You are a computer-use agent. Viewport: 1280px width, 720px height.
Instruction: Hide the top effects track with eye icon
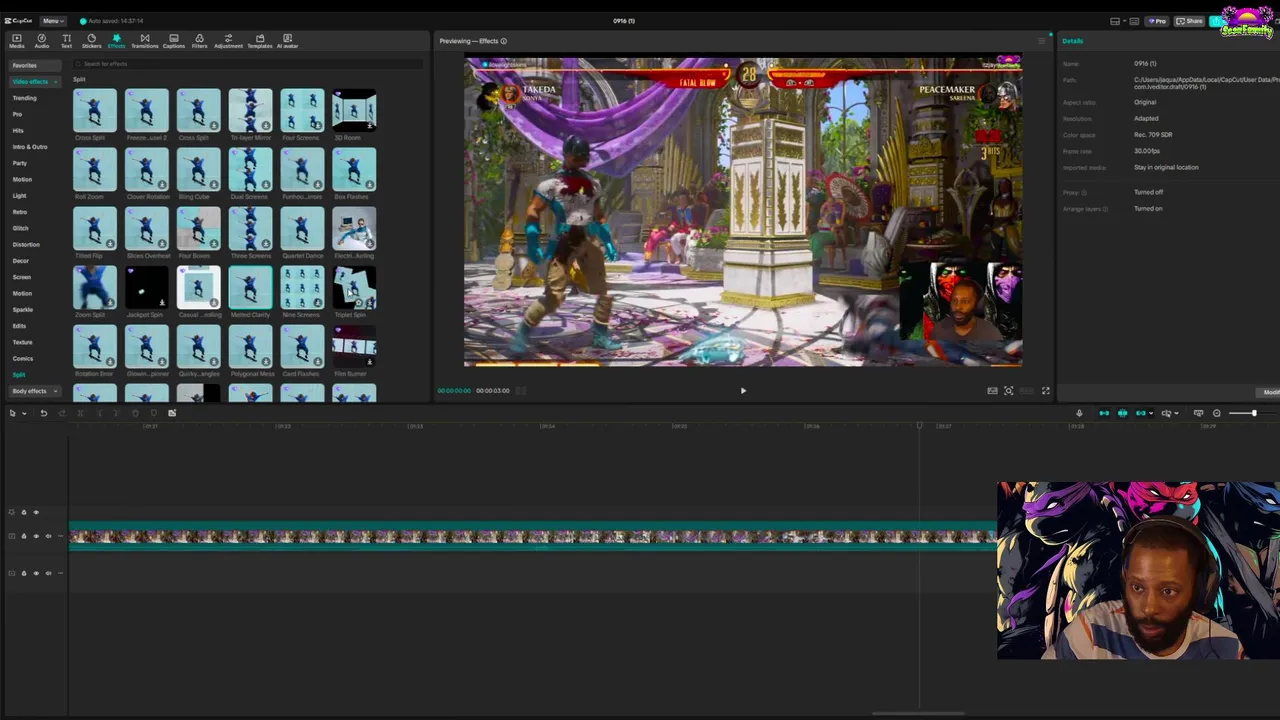36,512
